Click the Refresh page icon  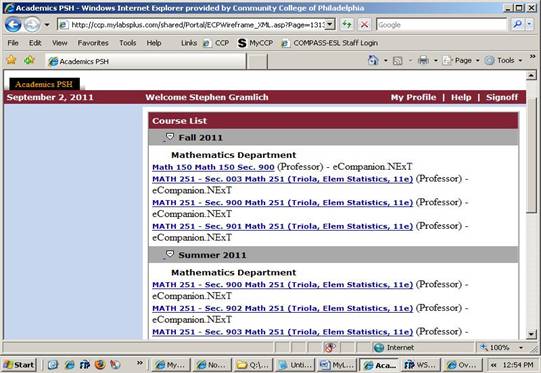pos(347,24)
